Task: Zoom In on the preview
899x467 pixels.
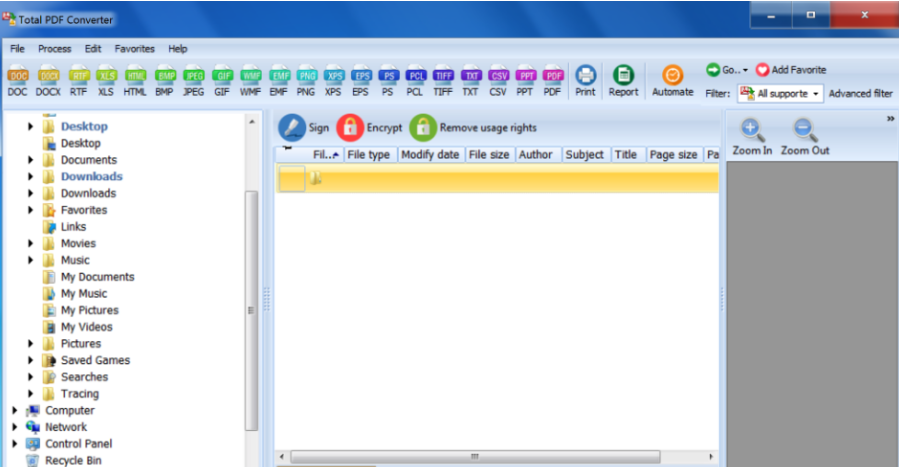Action: (752, 138)
